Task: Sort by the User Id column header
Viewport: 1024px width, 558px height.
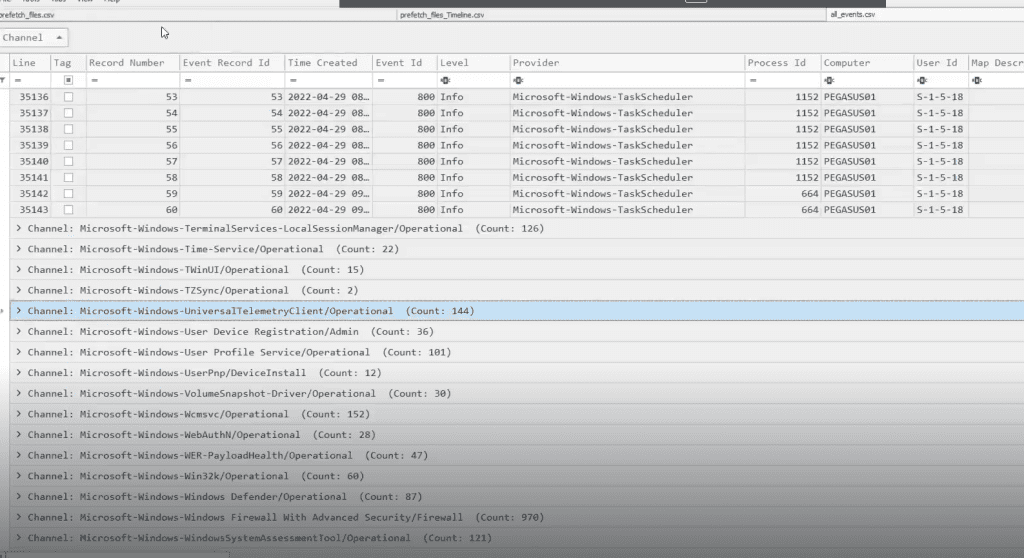Action: tap(940, 63)
